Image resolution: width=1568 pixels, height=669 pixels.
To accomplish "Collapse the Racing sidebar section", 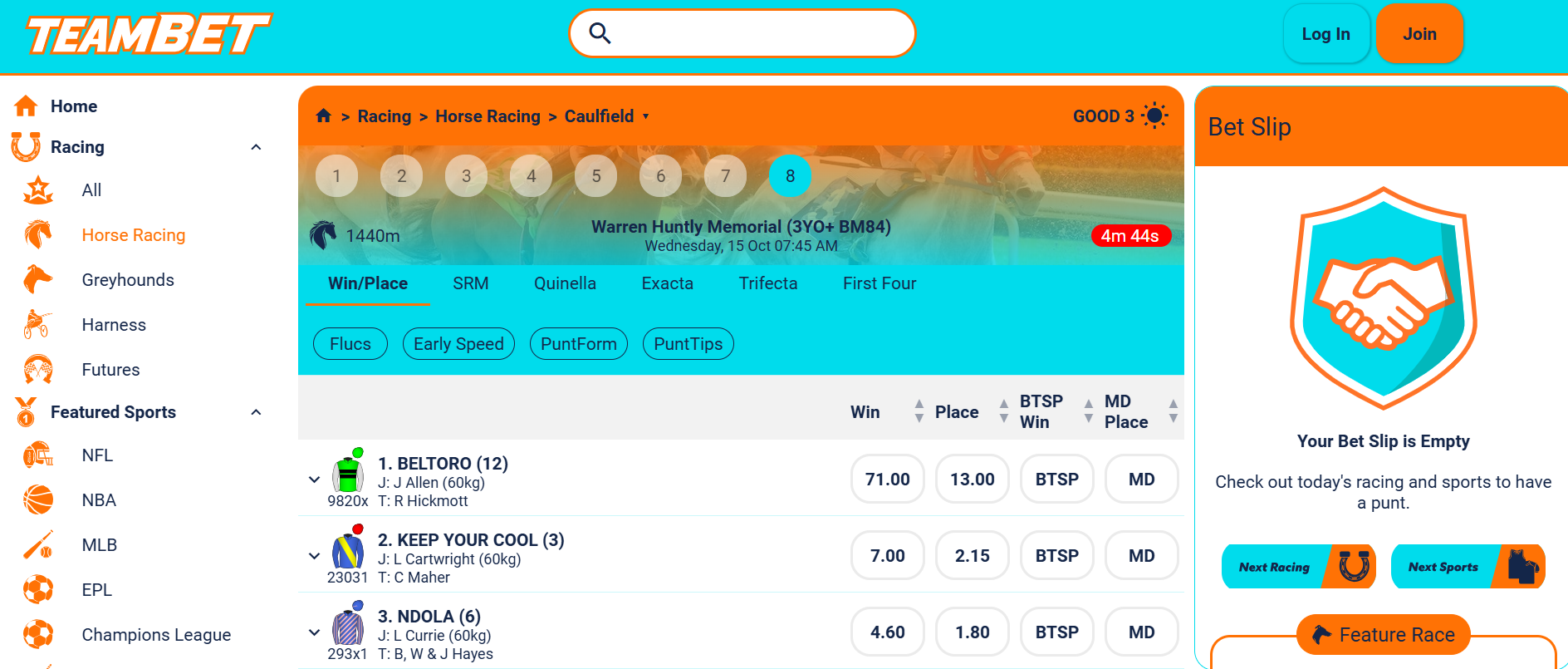I will point(256,147).
